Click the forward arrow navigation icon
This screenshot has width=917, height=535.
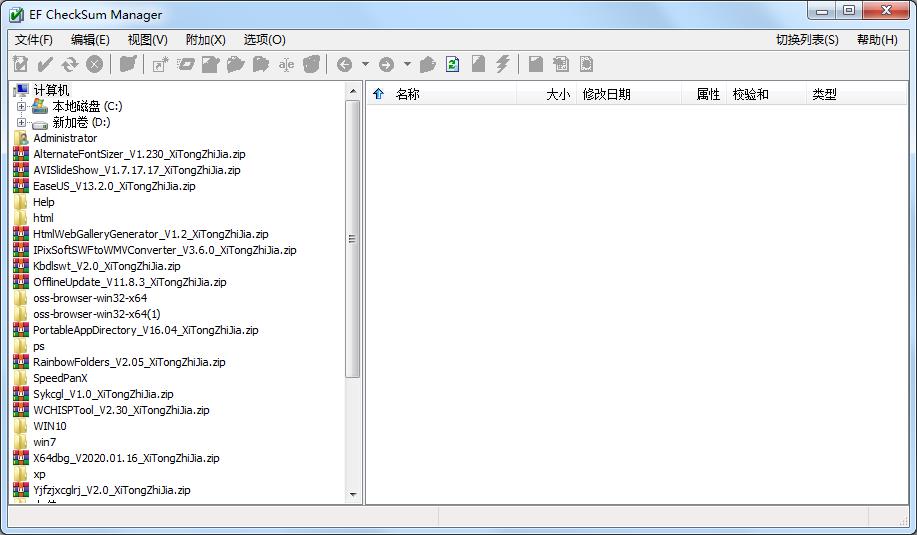386,64
